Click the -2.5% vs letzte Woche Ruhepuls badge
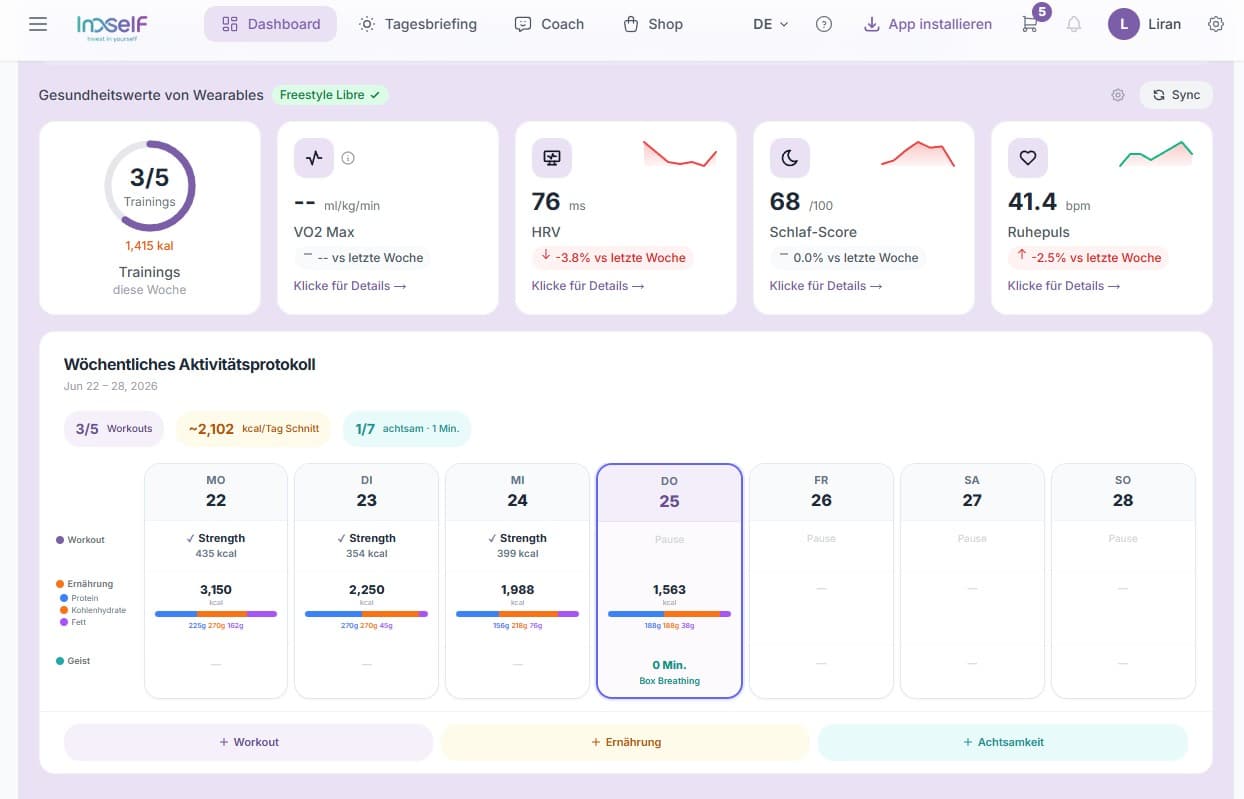The height and width of the screenshot is (799, 1244). [x=1088, y=257]
